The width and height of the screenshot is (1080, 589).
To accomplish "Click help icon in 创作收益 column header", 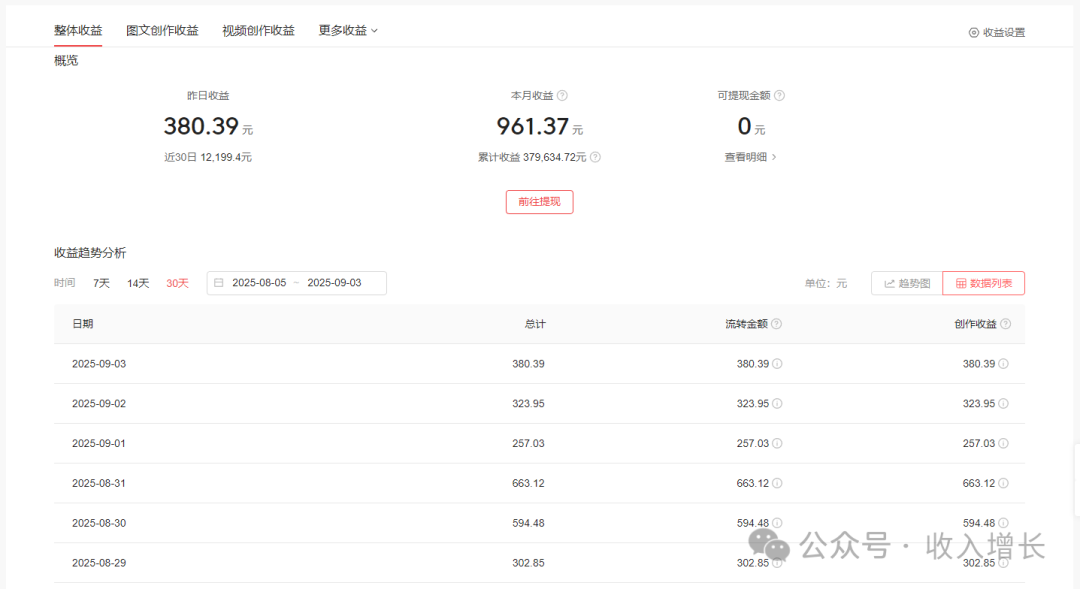I will coord(1006,324).
